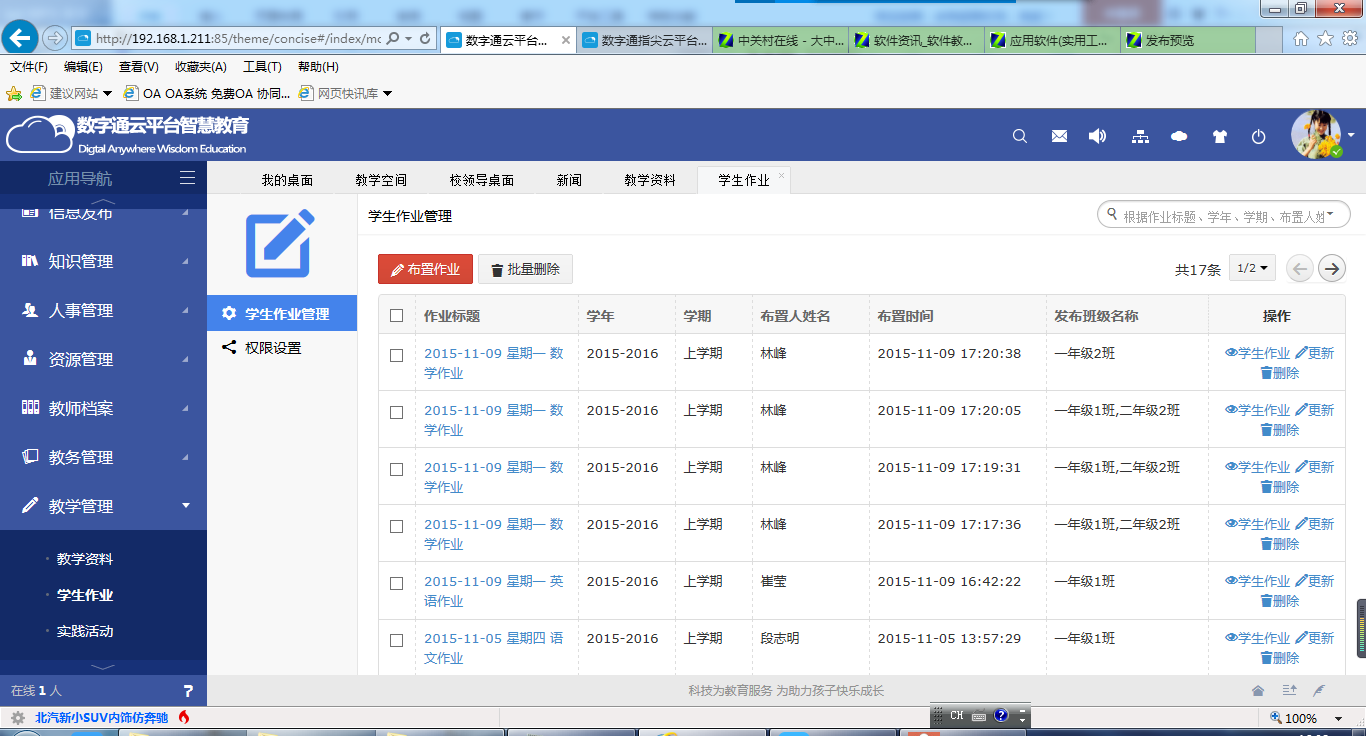1366x736 pixels.
Task: Click the speaker announcement icon
Action: (1098, 136)
